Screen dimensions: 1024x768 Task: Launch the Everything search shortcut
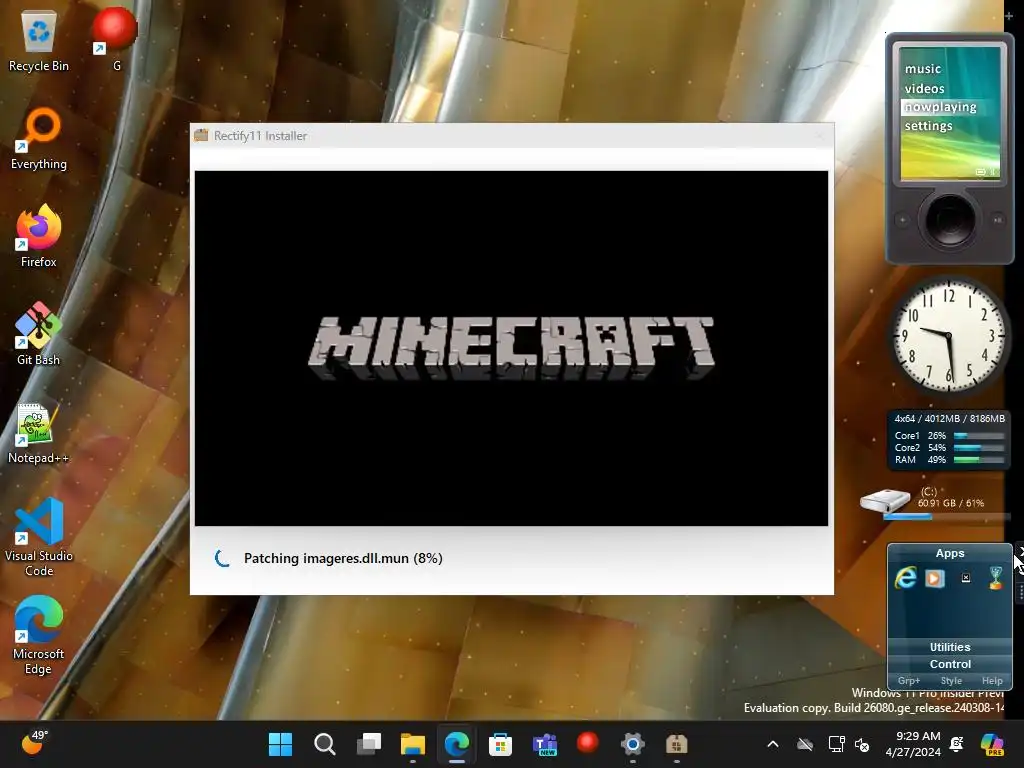point(39,138)
